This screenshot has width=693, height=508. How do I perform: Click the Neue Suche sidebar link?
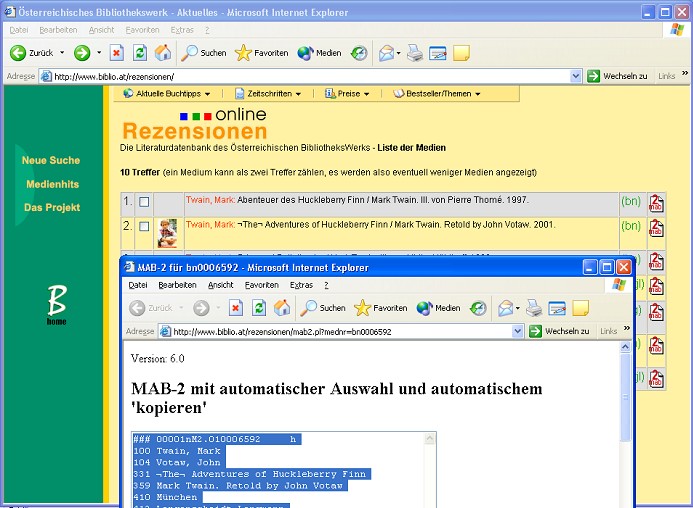(51, 160)
